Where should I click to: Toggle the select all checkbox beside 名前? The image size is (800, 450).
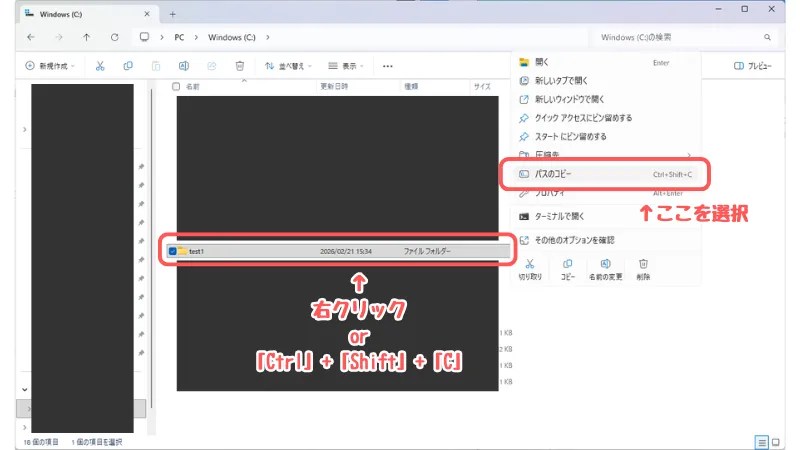tap(176, 86)
